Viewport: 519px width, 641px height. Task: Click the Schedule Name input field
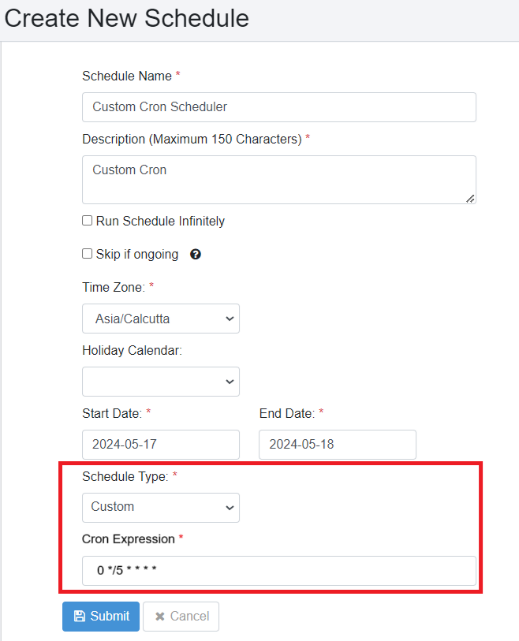pos(279,107)
